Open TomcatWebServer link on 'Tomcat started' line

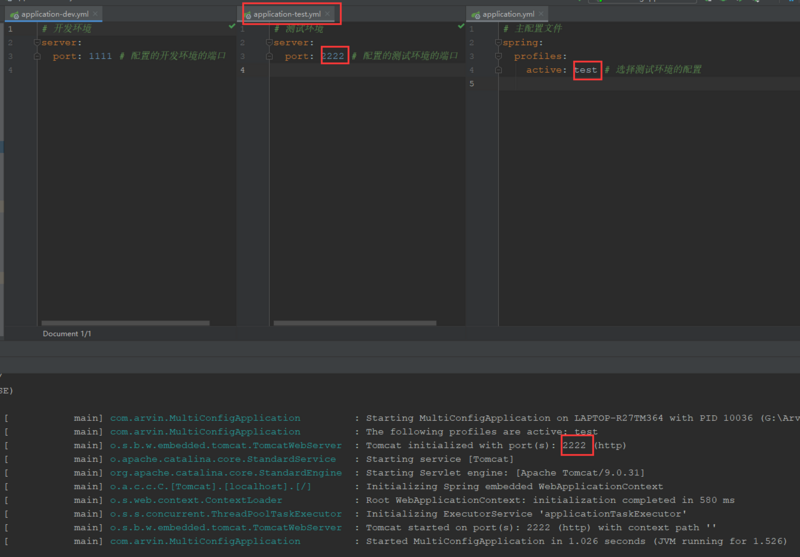click(226, 528)
